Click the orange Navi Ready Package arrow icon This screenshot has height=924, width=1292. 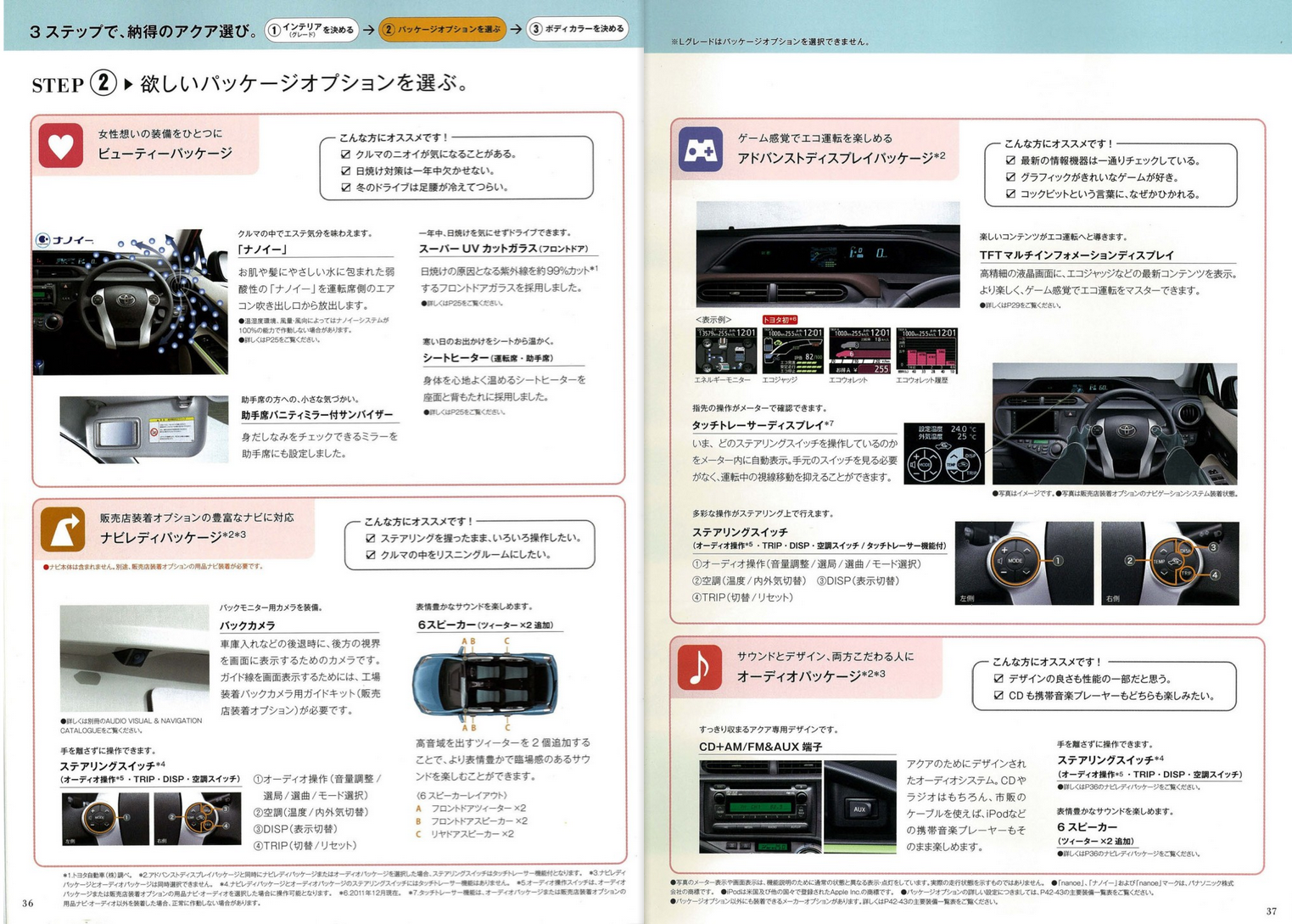tap(63, 529)
